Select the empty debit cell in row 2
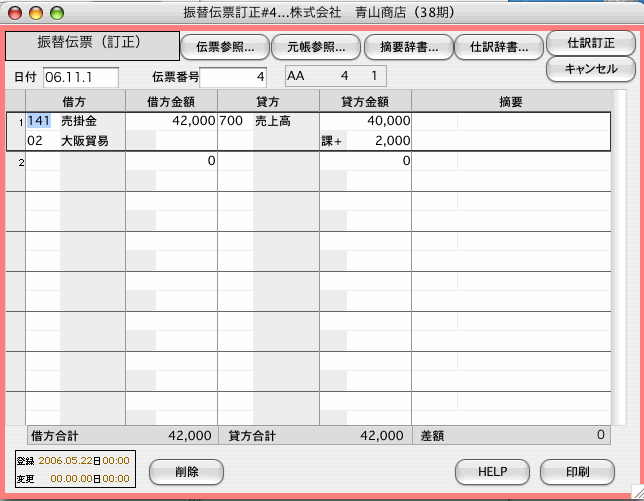 point(75,161)
